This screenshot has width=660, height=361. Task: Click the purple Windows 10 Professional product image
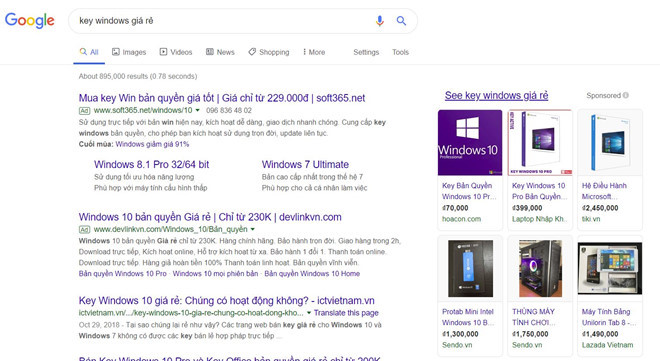tap(470, 143)
